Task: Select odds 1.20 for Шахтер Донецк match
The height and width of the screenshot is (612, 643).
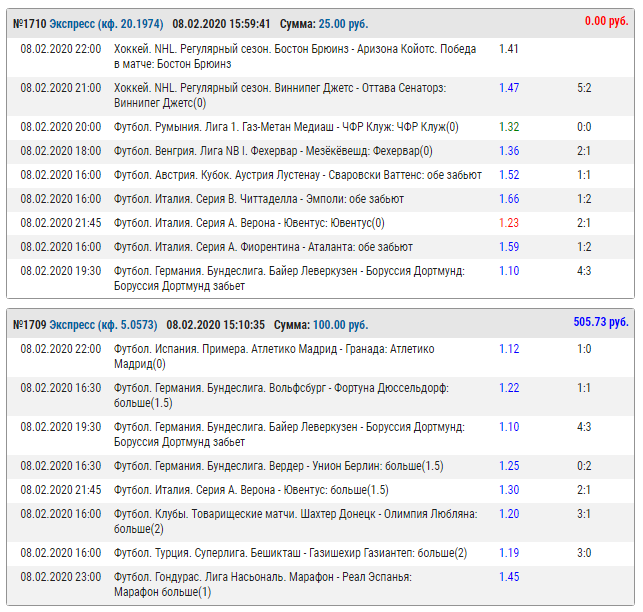Action: pos(509,514)
